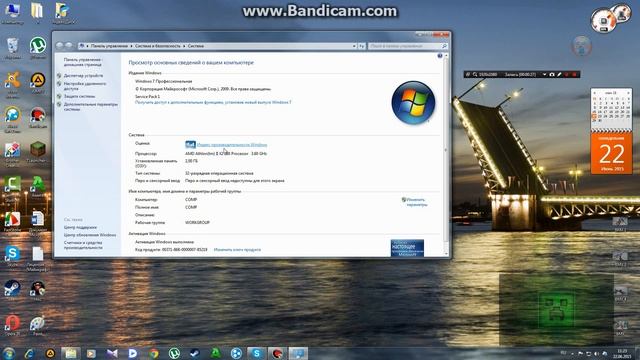Screen dimensions: 640x360
Task: Launch Visual Studio from the taskbar
Action: [112, 353]
